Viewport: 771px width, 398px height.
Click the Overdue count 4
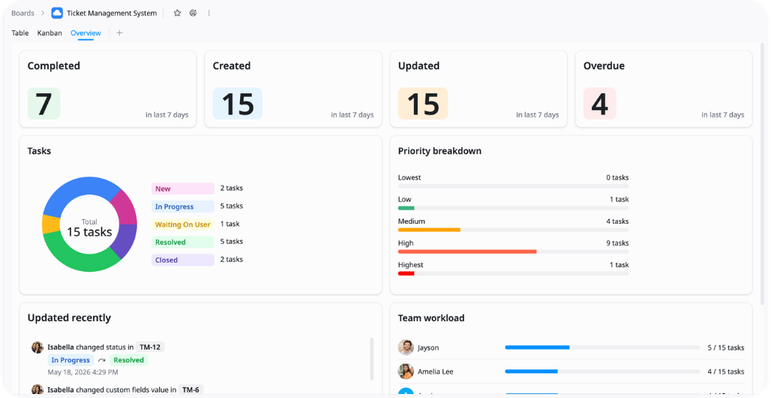pyautogui.click(x=599, y=104)
